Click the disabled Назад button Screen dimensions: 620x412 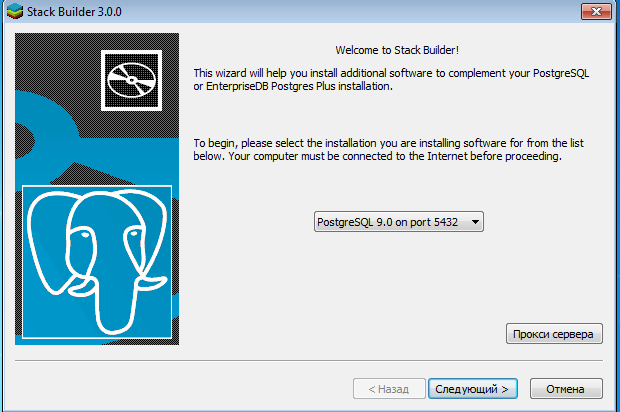click(389, 389)
